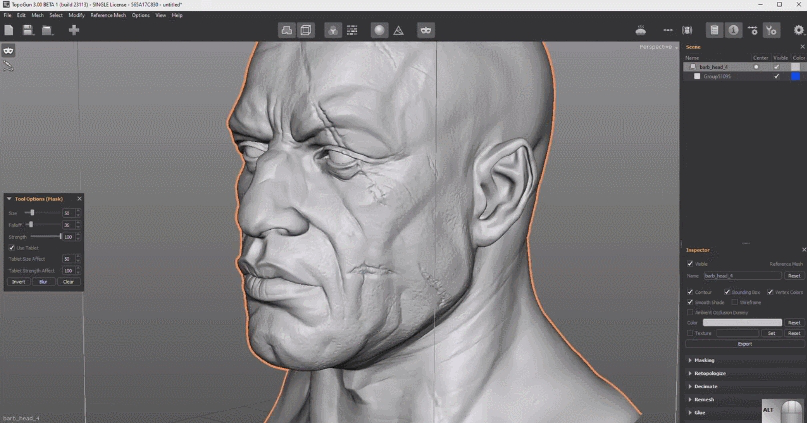
Task: Click the Set texture button
Action: coord(771,333)
